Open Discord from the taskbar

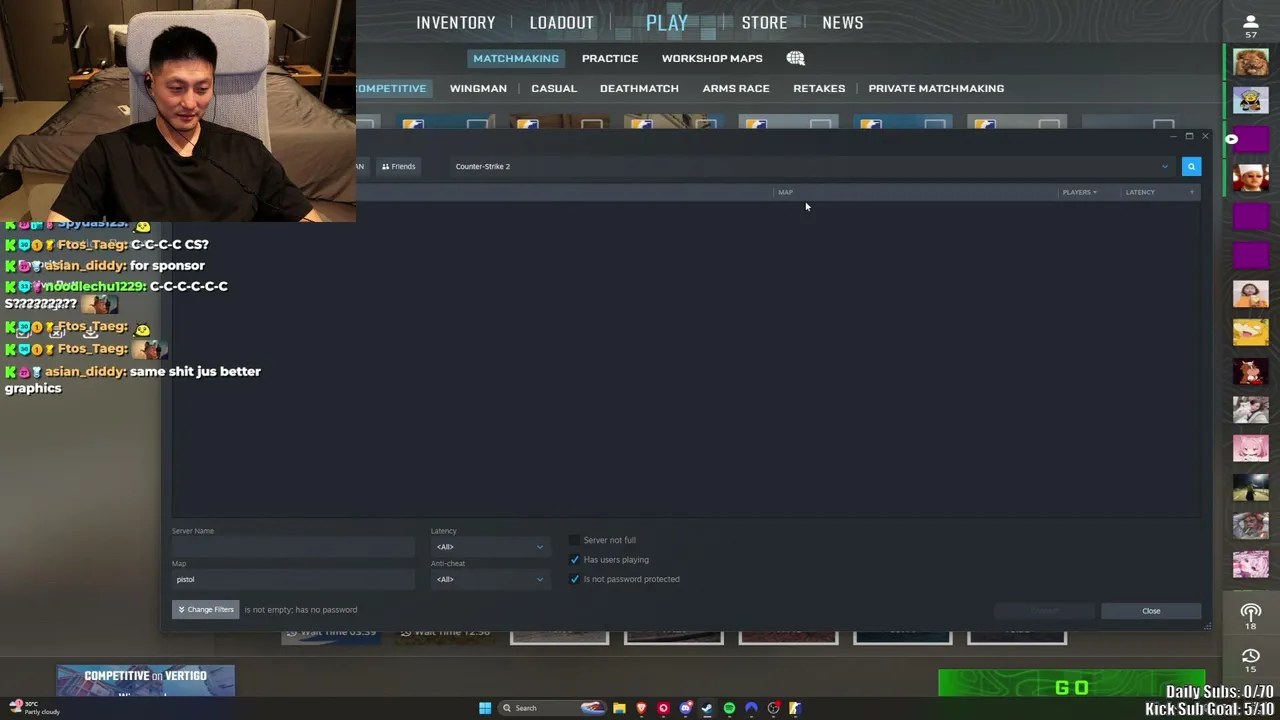click(x=685, y=708)
